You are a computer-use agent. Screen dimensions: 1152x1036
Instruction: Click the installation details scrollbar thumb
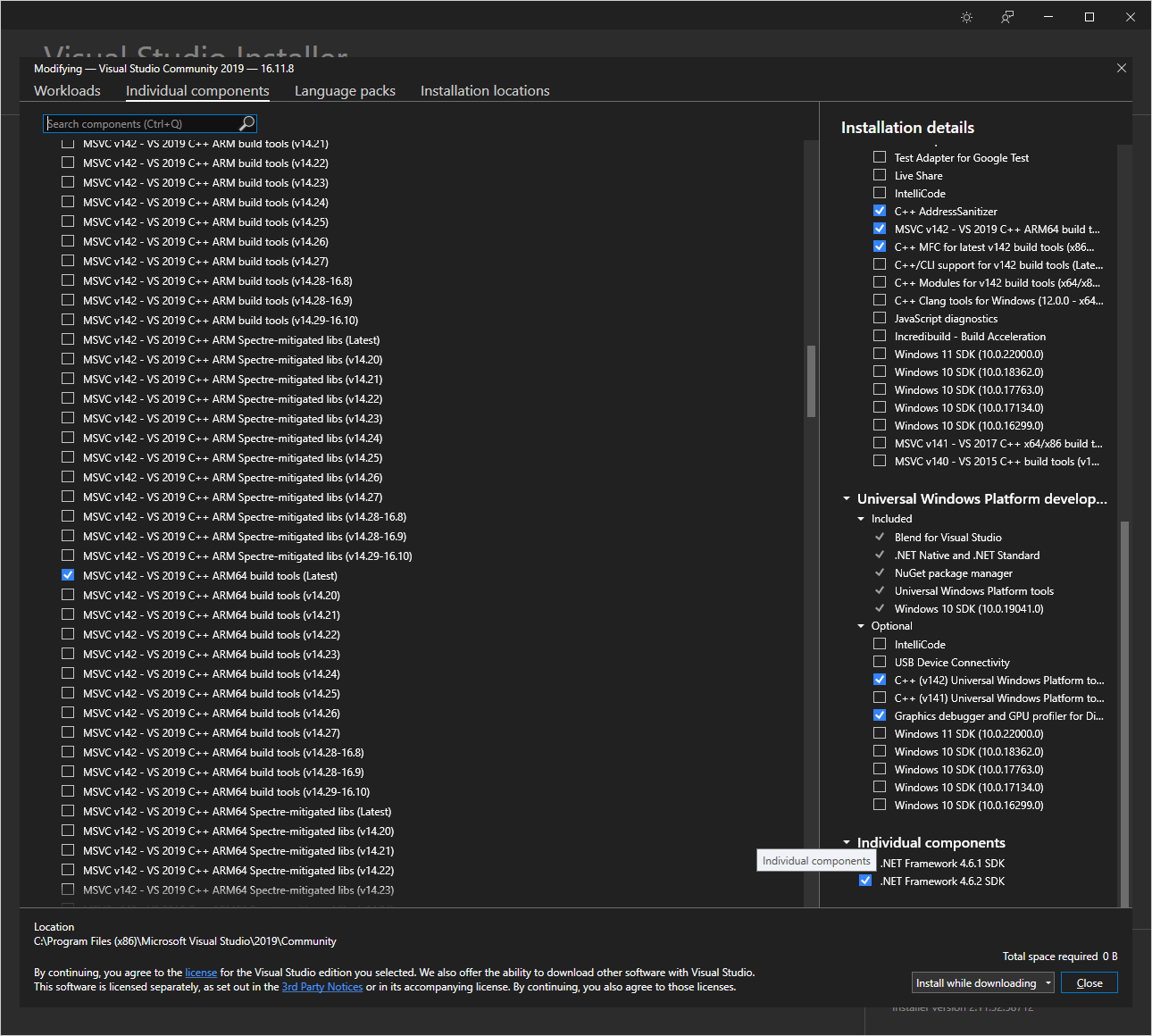click(1124, 714)
